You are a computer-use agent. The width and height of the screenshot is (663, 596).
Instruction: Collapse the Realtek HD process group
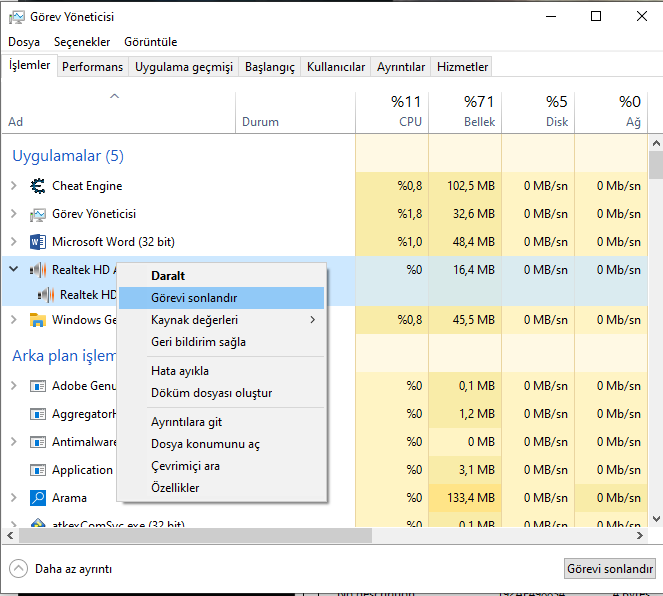pyautogui.click(x=14, y=269)
